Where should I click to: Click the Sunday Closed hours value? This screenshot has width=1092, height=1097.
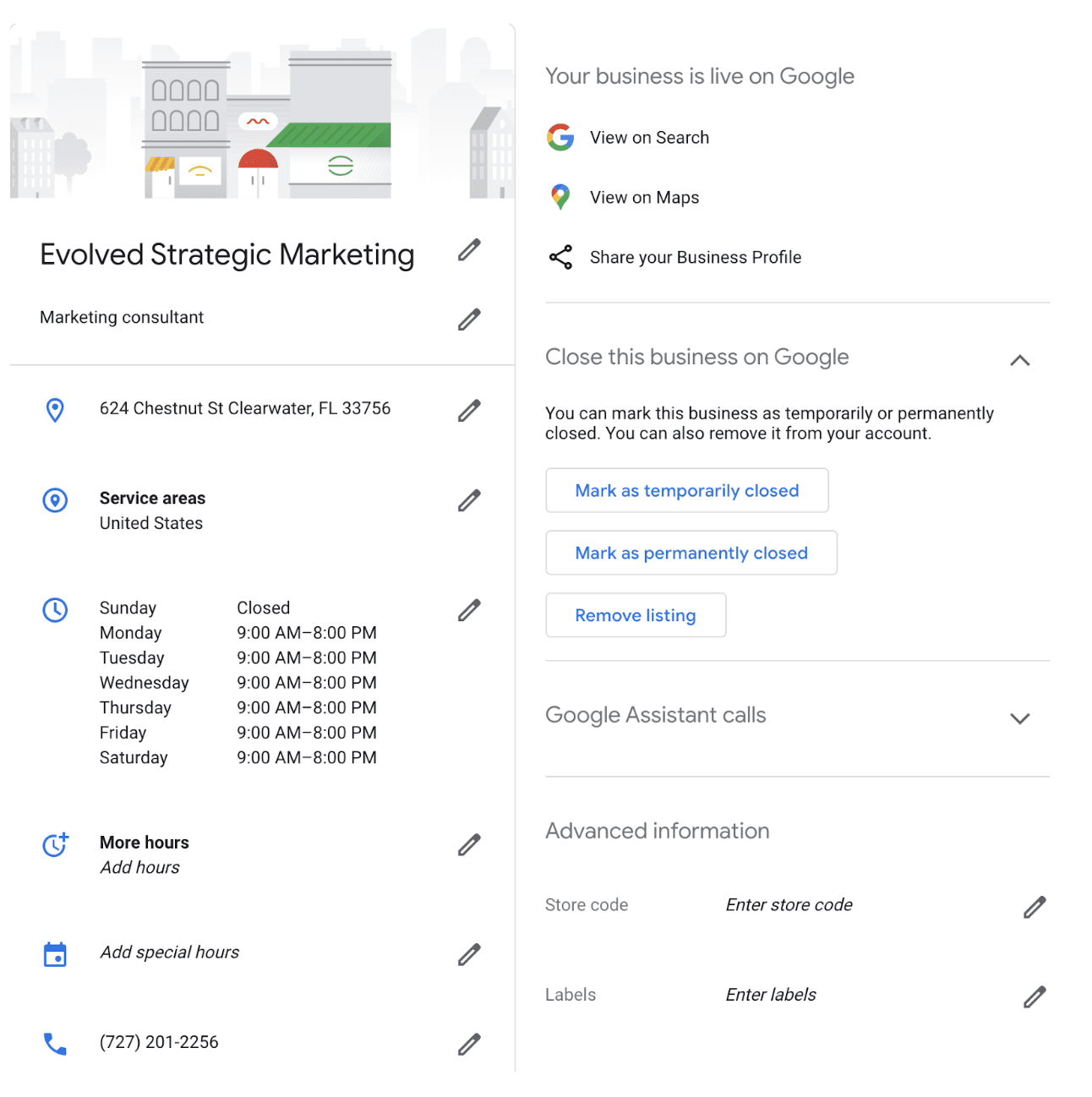[264, 608]
